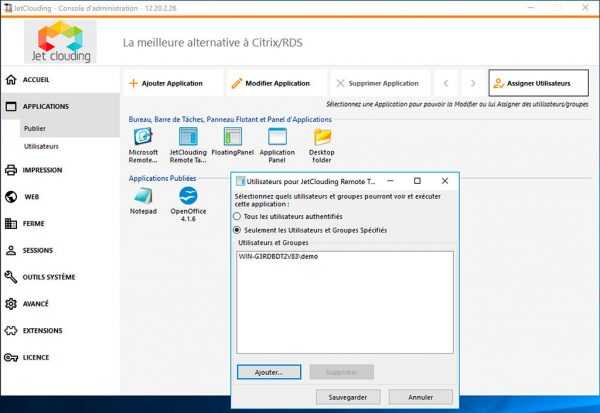
Task: Open the Avancé section
Action: [36, 304]
